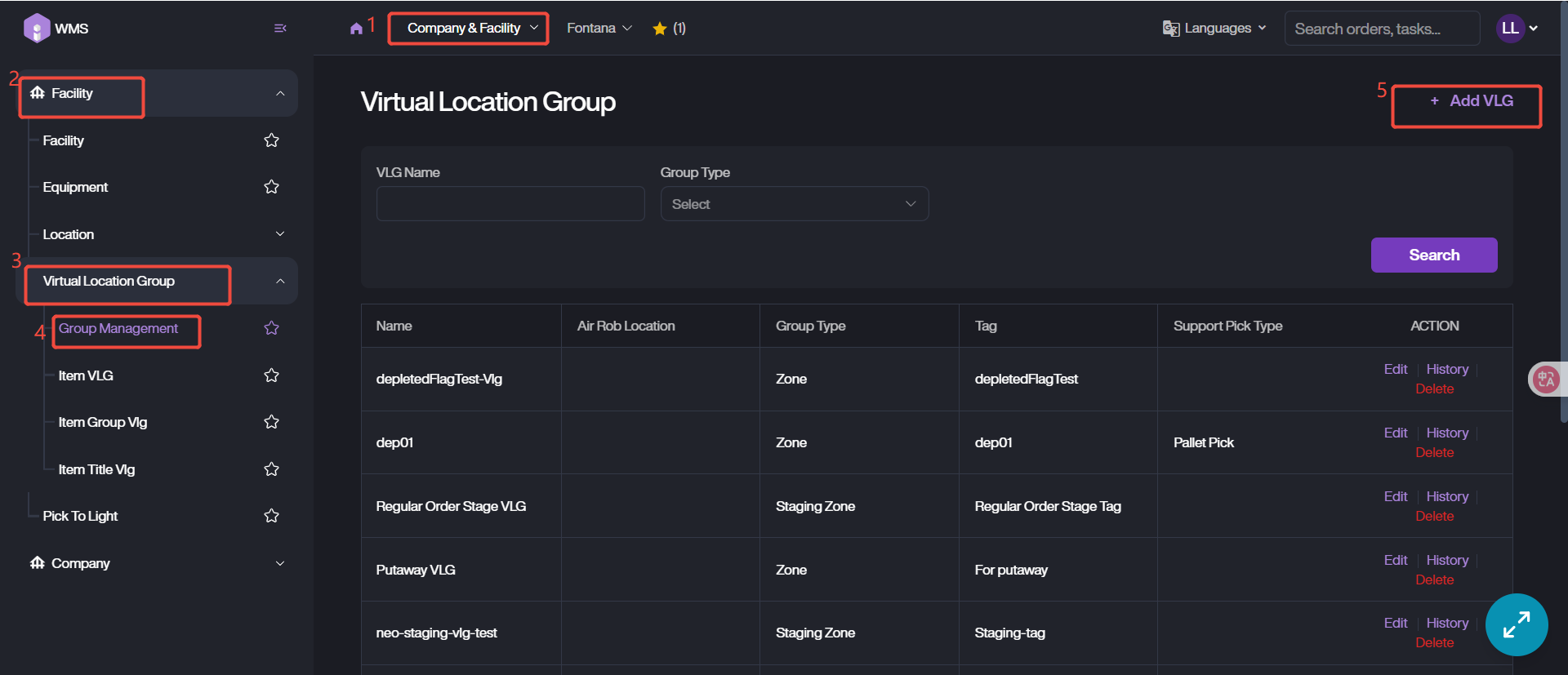The height and width of the screenshot is (675, 1568).
Task: View History for Regular Order Stage VLG
Action: point(1447,496)
